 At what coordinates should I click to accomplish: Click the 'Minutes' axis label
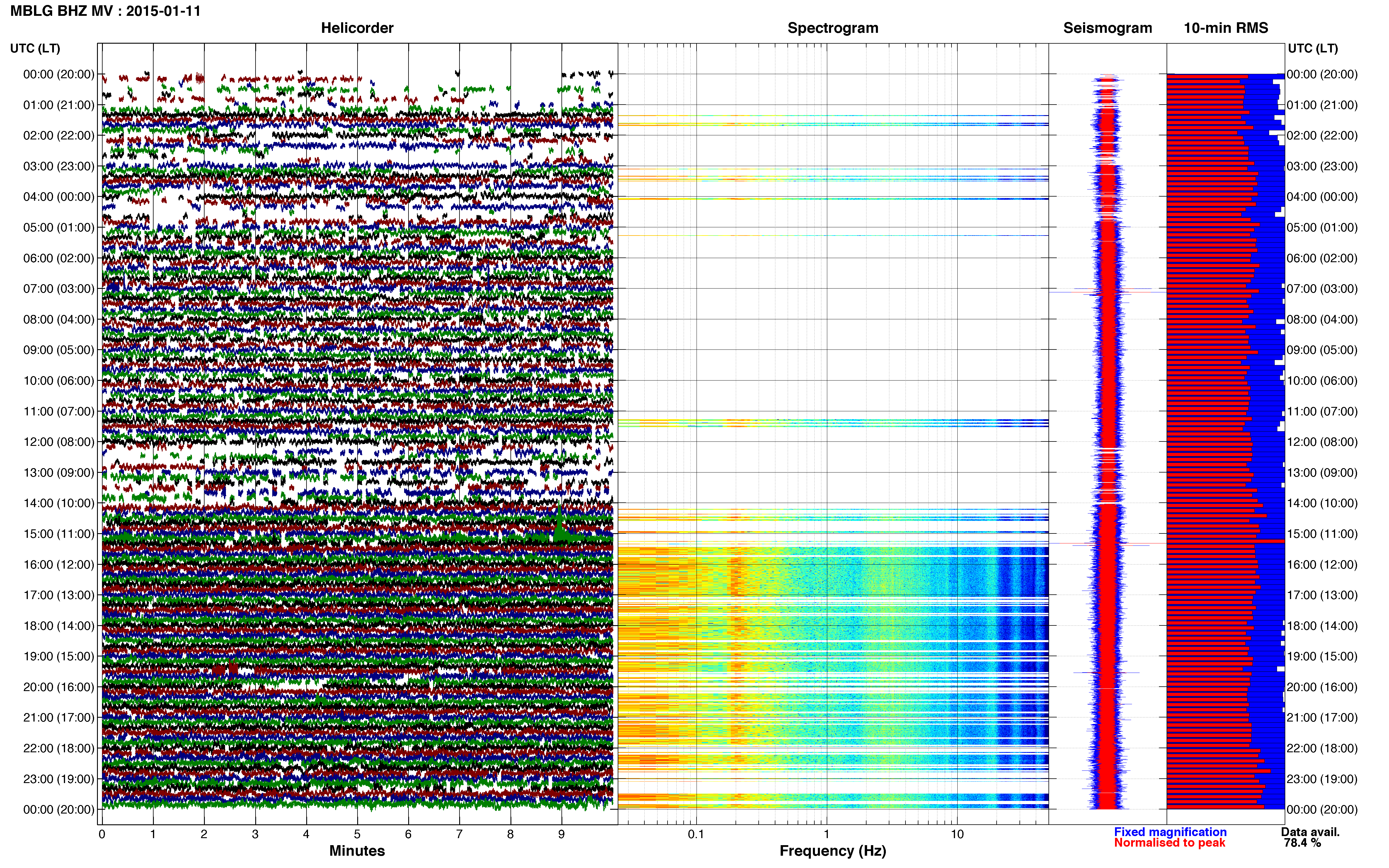click(x=357, y=851)
